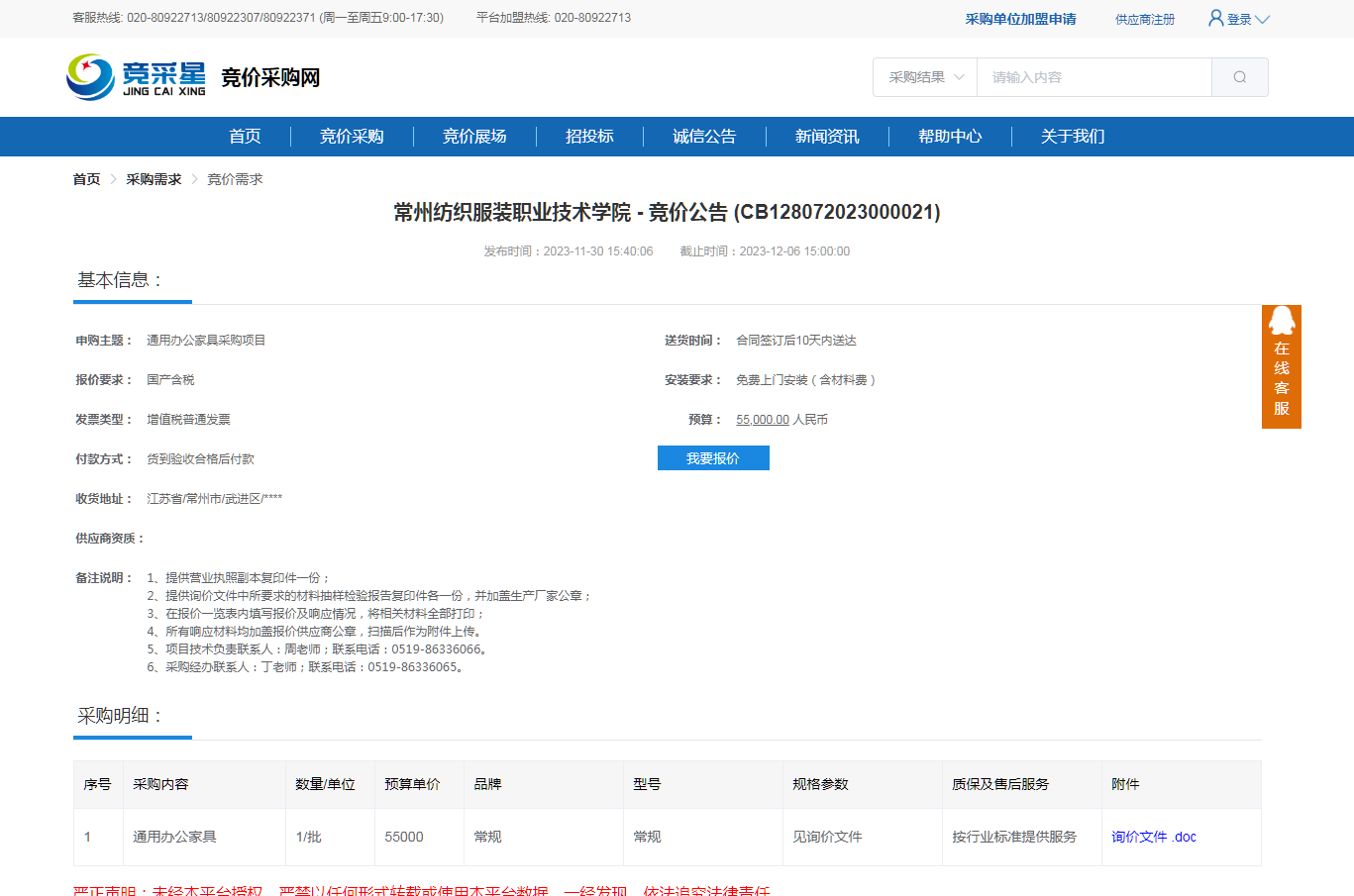Click the 采购单位加盟申请 link
Screen dimensions: 1354x896
[1020, 19]
